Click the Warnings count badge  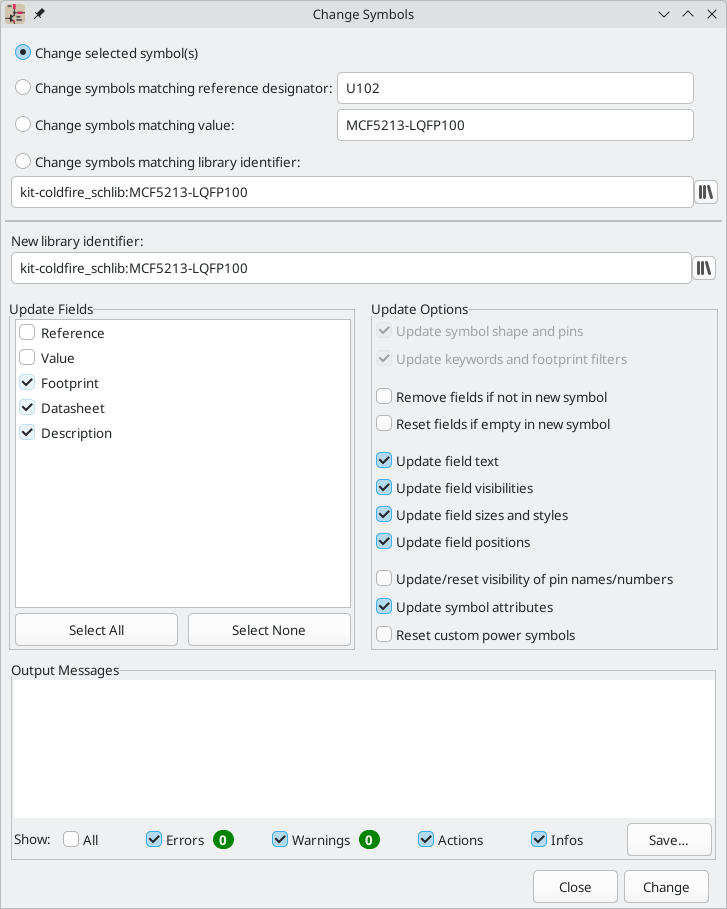369,839
